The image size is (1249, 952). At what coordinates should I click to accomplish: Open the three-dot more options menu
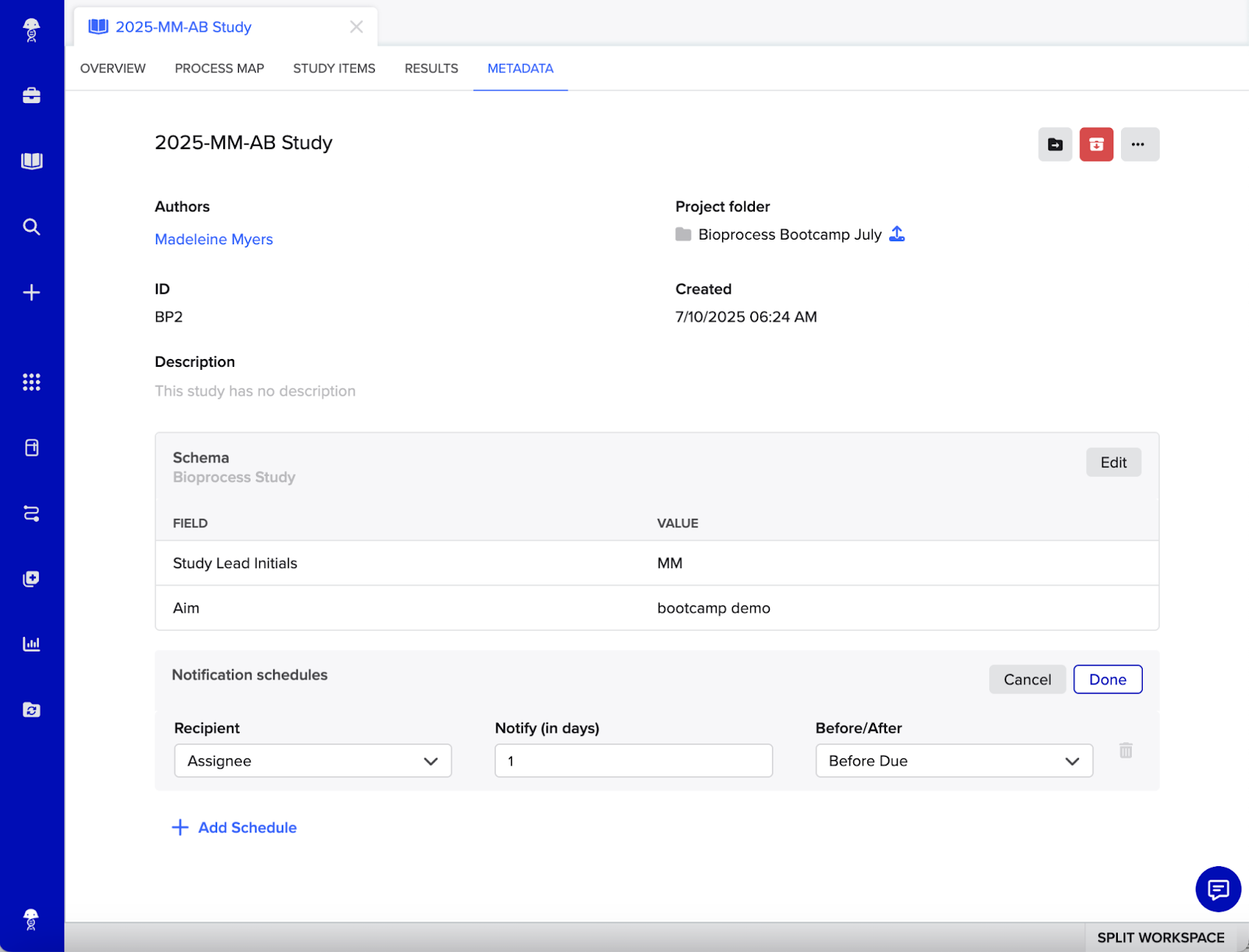point(1139,144)
